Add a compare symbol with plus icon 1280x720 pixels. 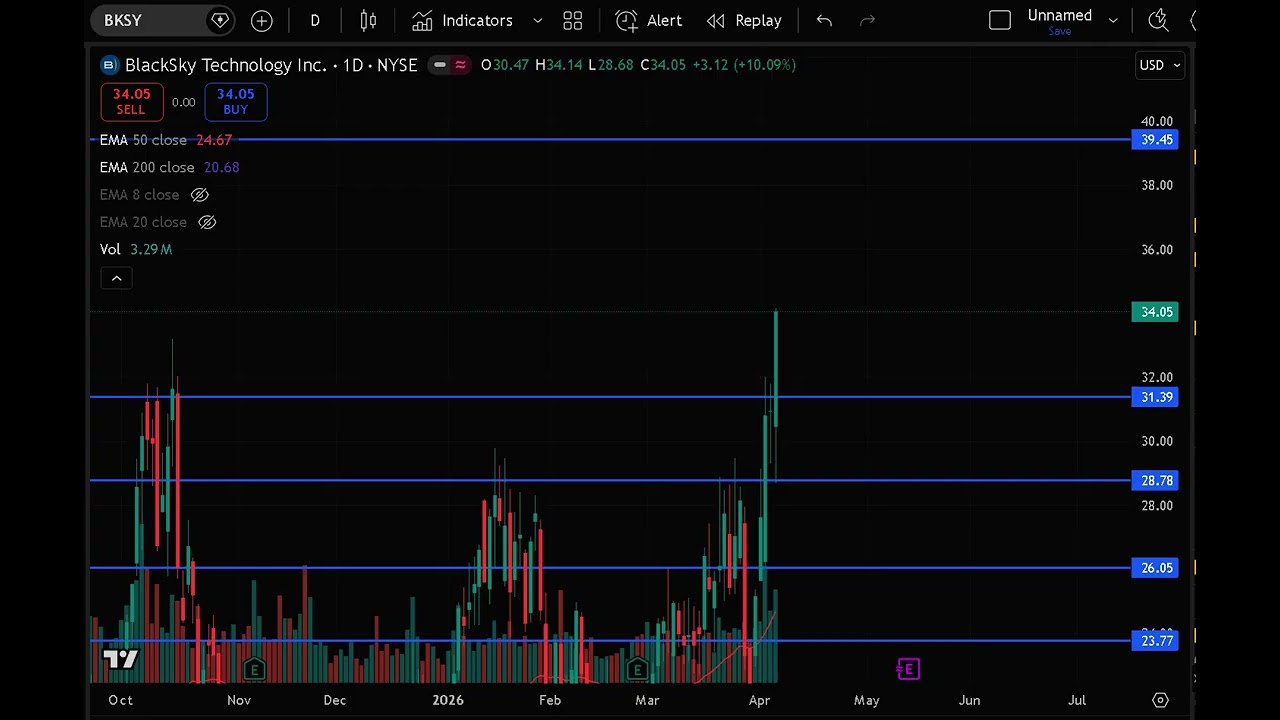coord(262,20)
